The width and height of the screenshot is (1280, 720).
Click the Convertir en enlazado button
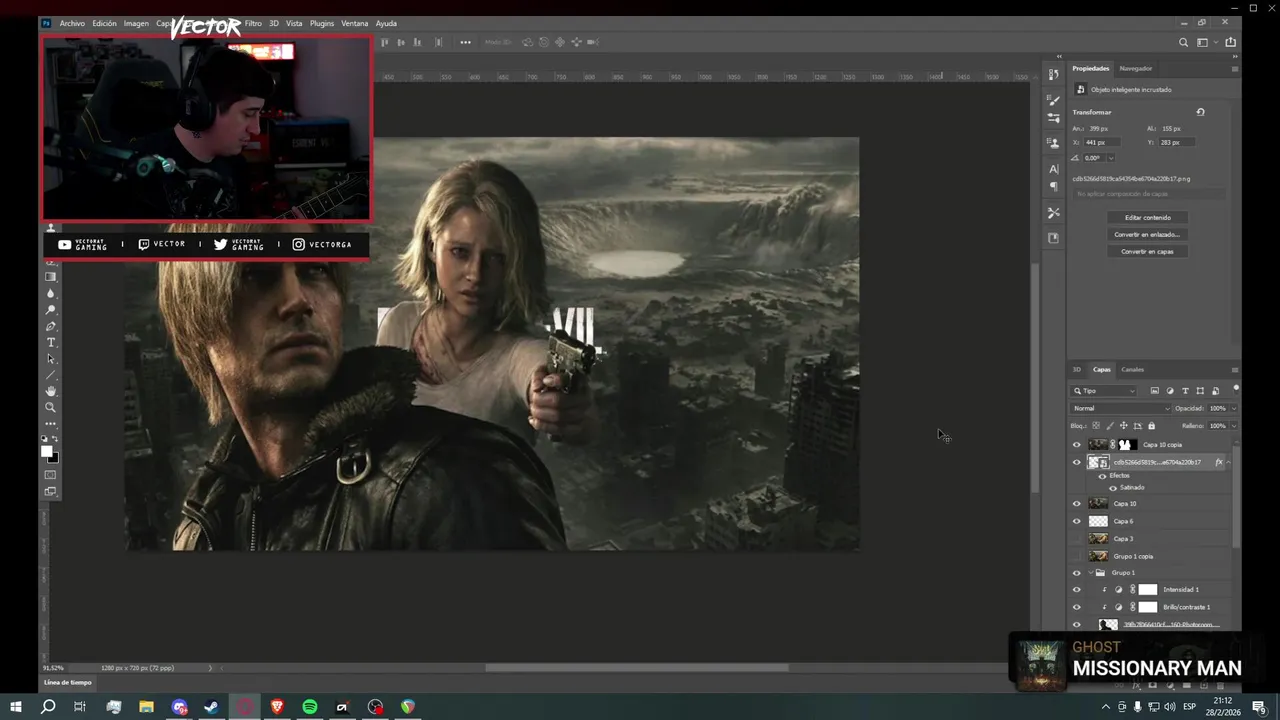(x=1147, y=234)
